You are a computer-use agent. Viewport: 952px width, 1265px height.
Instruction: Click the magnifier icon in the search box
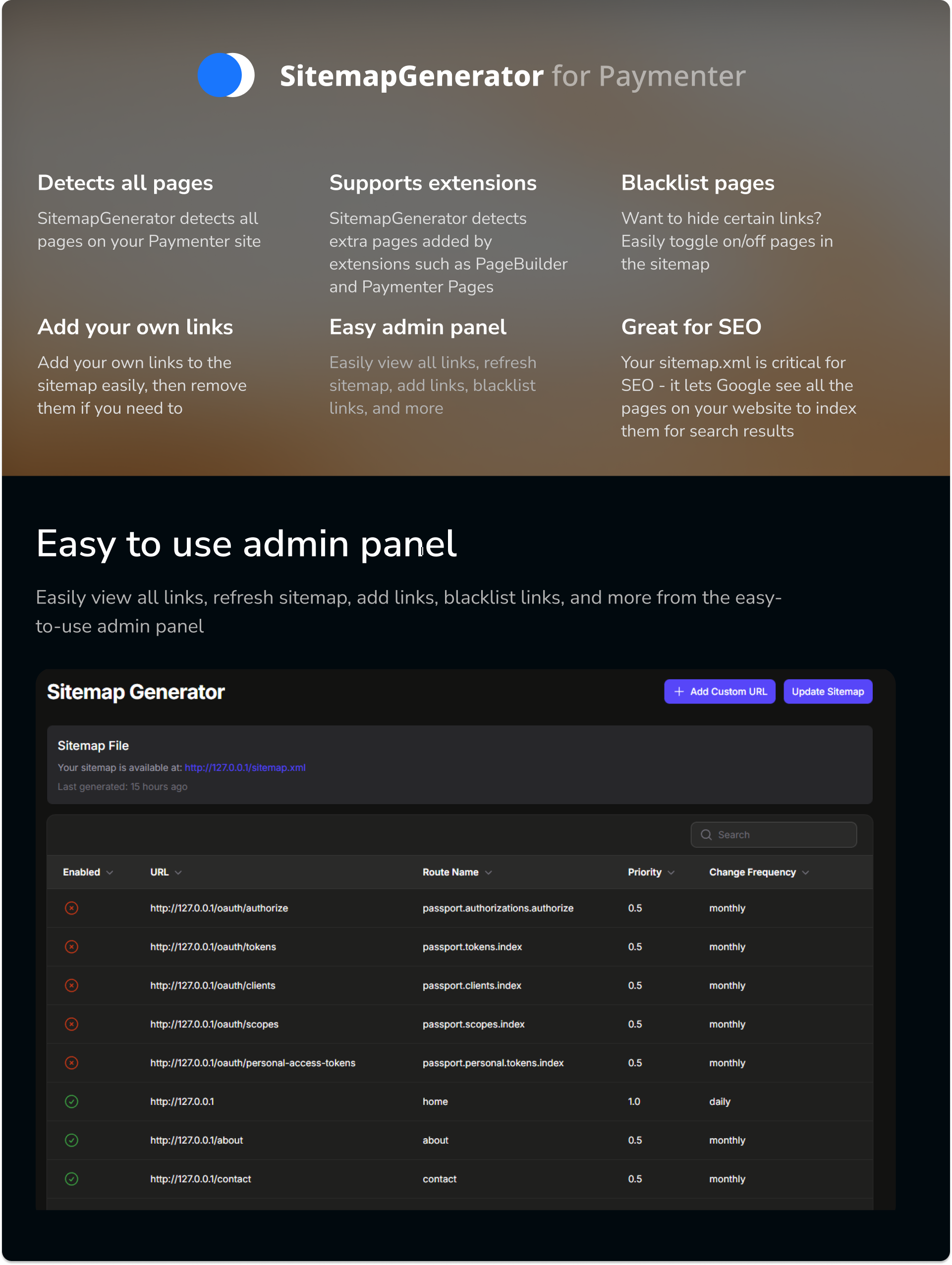706,834
